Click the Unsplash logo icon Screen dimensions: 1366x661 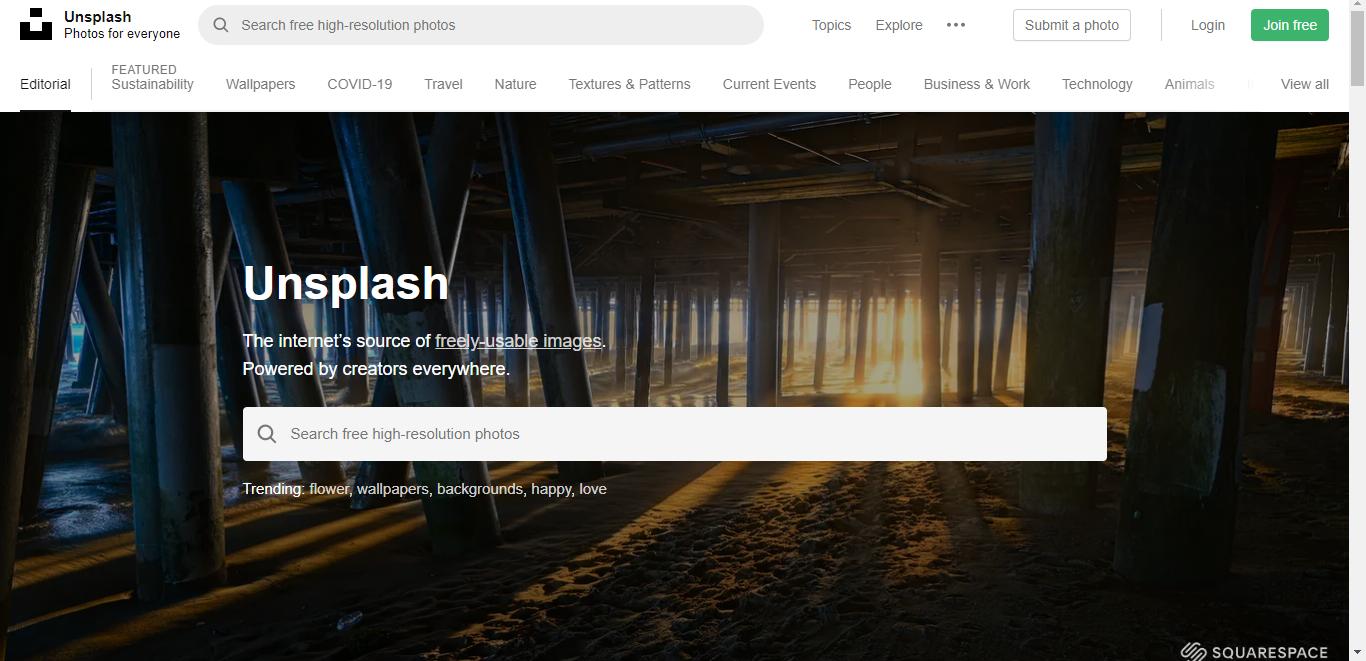click(36, 24)
